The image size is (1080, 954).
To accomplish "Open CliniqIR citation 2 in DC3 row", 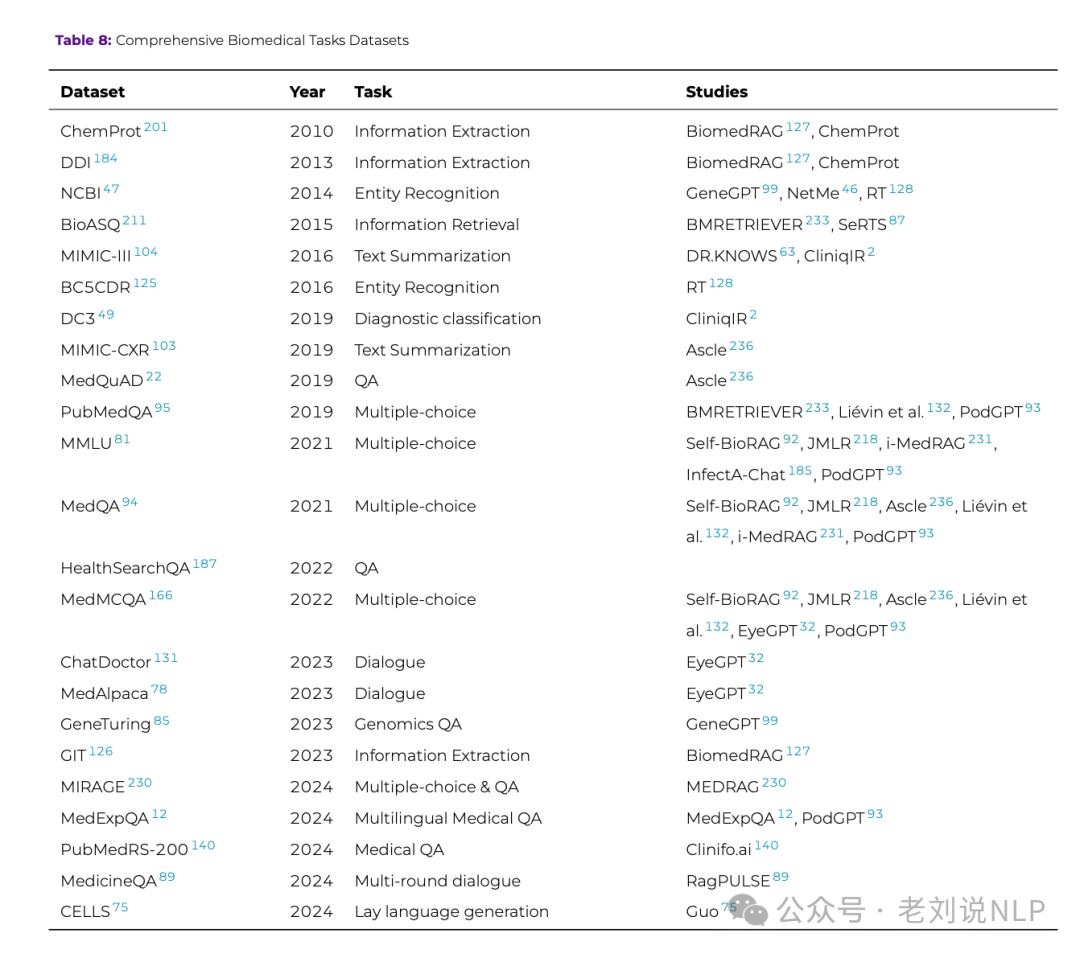I will click(754, 314).
